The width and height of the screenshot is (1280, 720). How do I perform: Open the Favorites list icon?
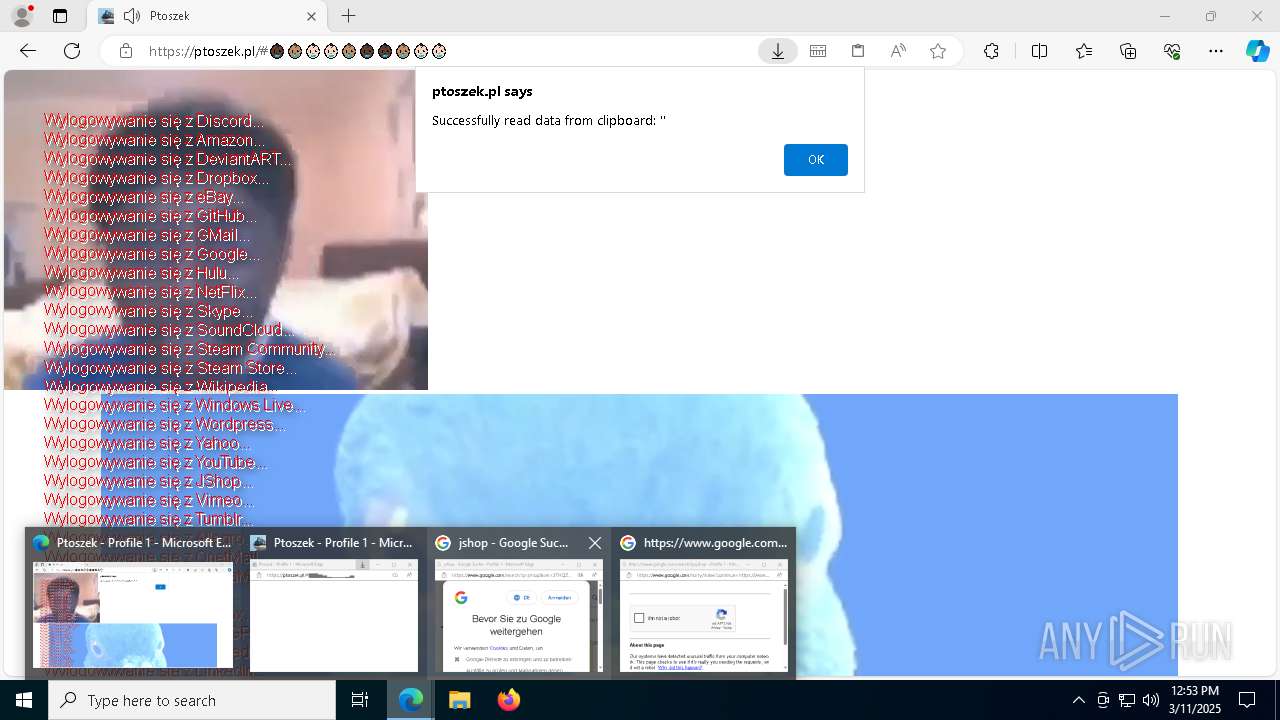[x=1084, y=51]
